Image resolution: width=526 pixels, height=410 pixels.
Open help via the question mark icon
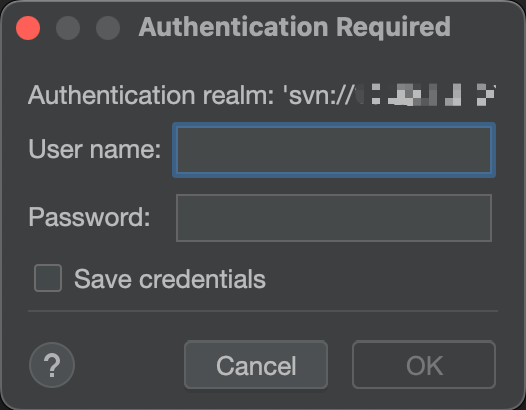pos(52,365)
